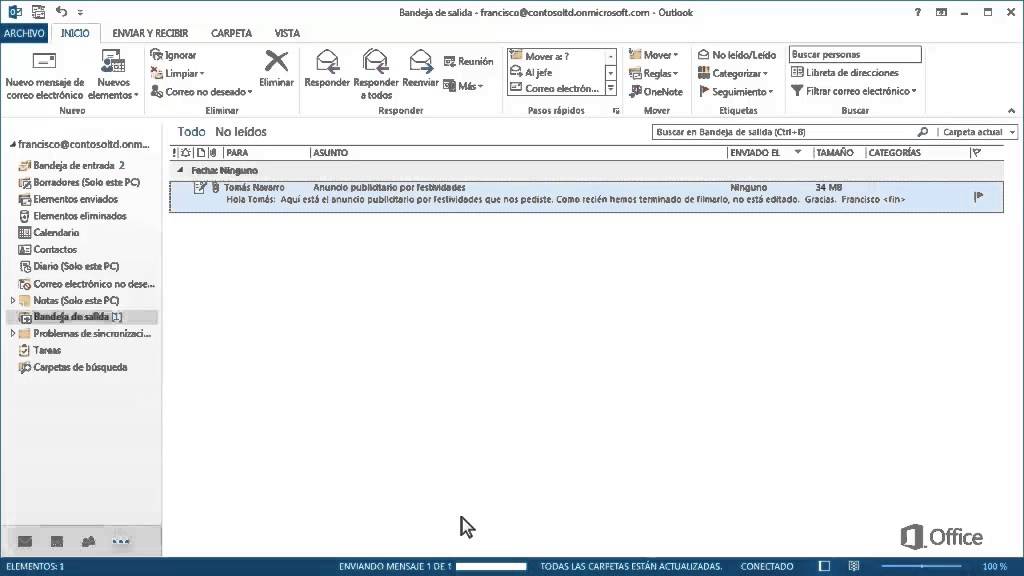This screenshot has height=576, width=1024.
Task: Switch to the VISTA tab
Action: click(x=287, y=33)
